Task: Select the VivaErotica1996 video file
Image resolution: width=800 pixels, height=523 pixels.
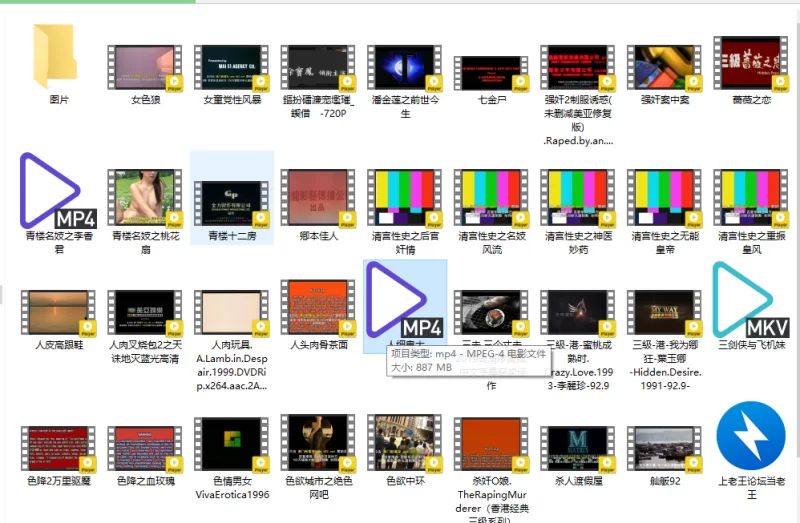Action: pos(232,443)
